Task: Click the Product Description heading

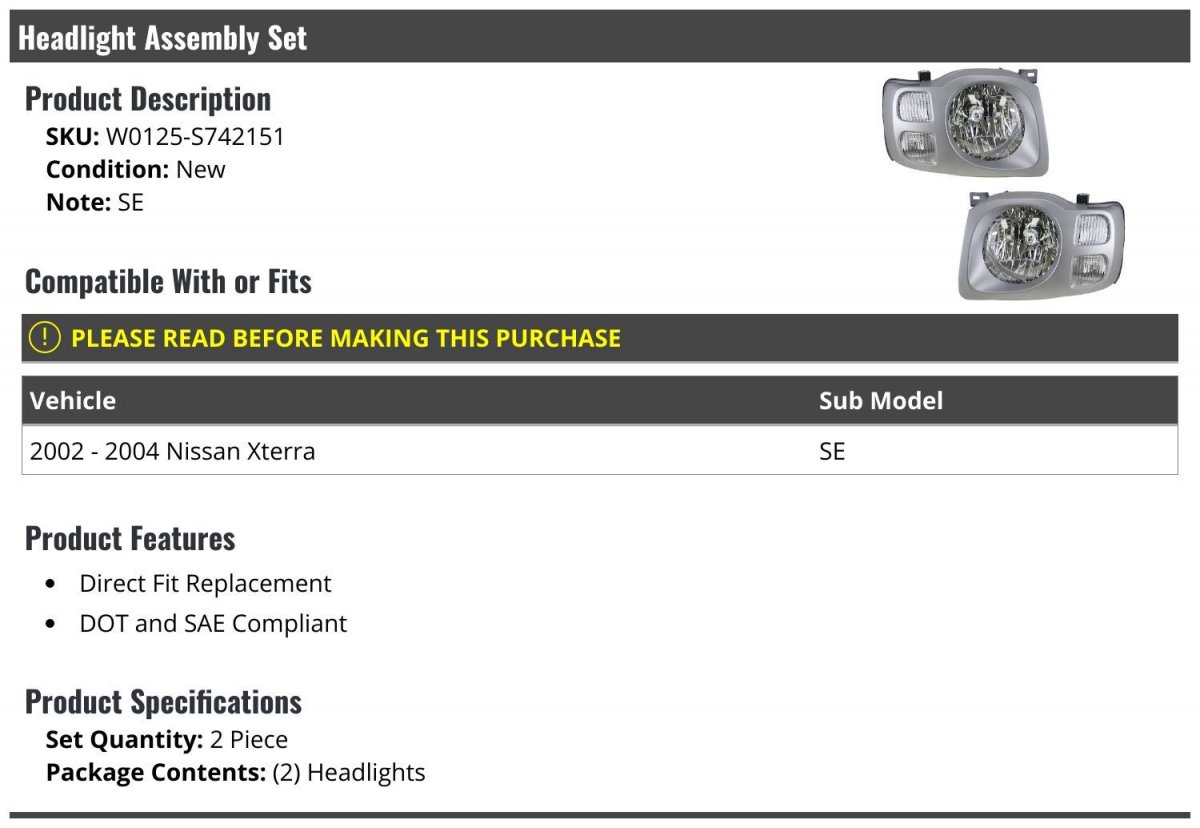Action: pos(148,99)
